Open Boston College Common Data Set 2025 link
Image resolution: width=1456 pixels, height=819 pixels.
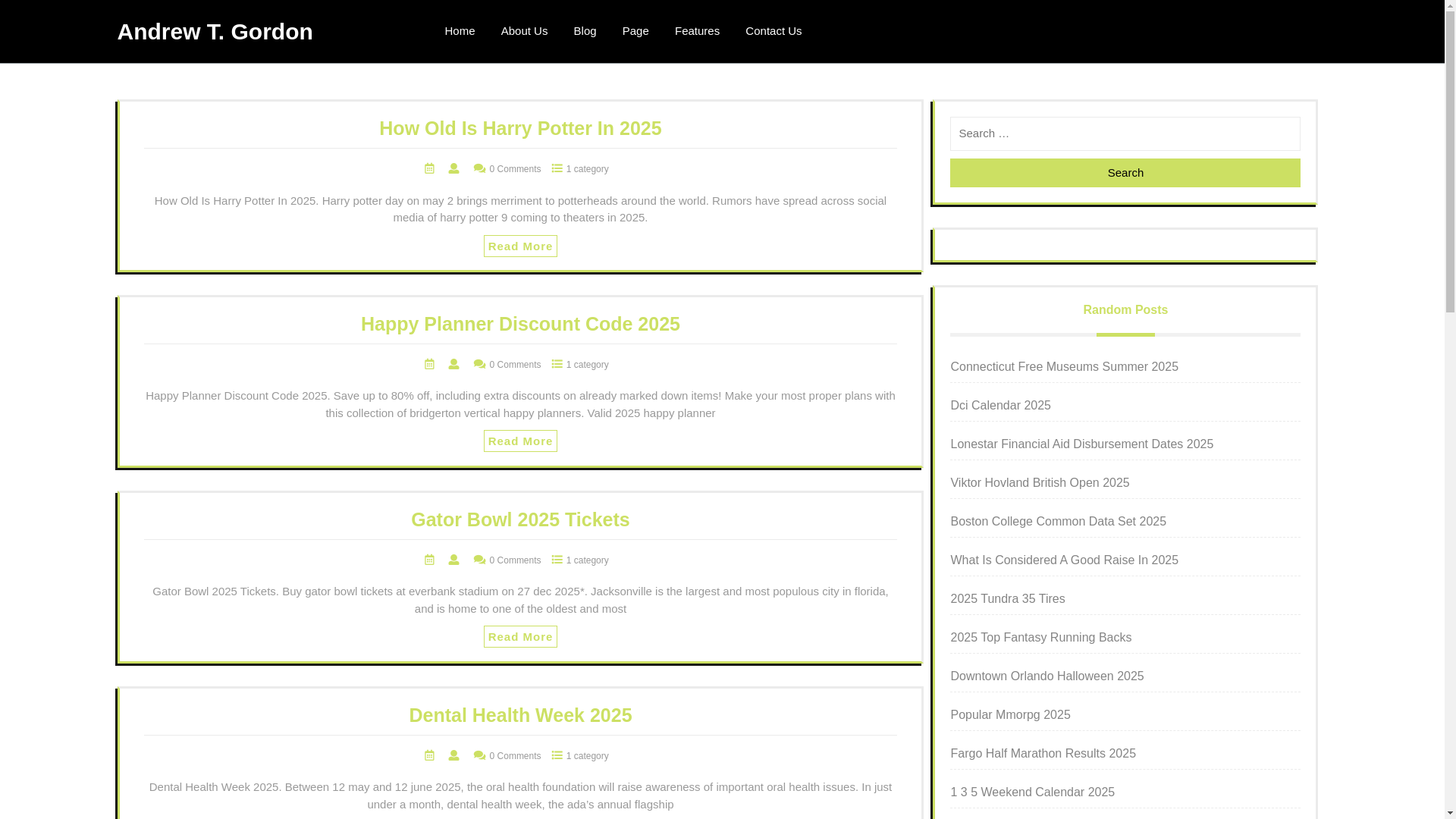(x=1058, y=522)
